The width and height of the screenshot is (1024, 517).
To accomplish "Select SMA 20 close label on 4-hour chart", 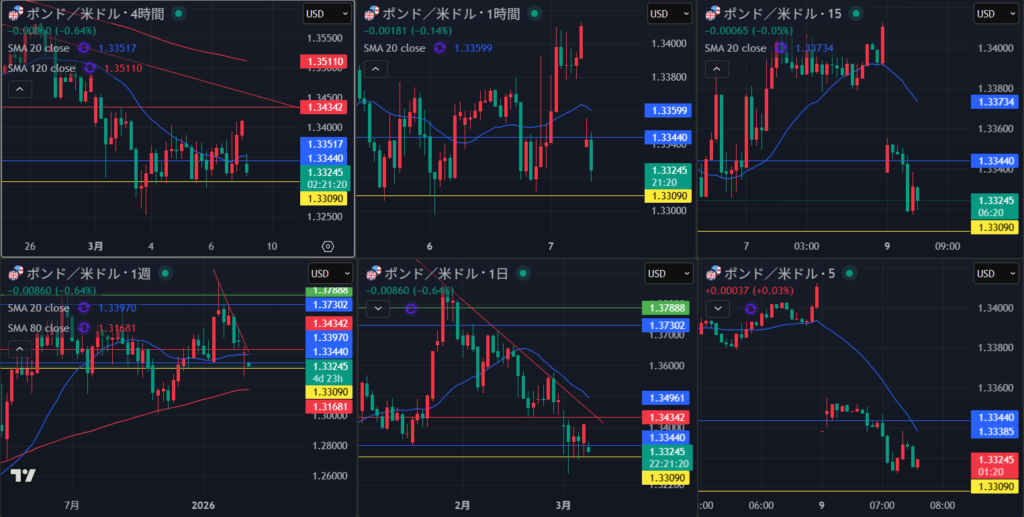I will coord(40,47).
